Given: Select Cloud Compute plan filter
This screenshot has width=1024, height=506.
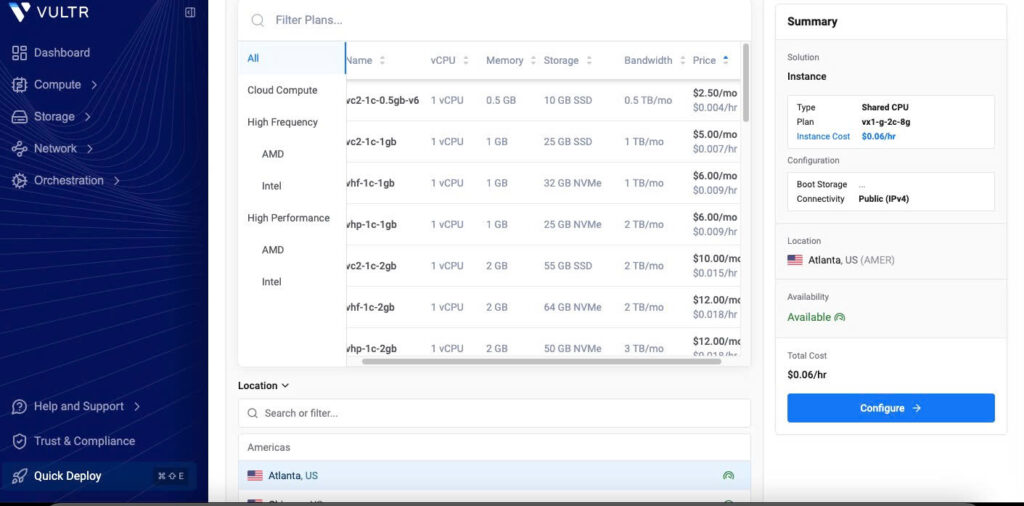Looking at the screenshot, I should [292, 90].
